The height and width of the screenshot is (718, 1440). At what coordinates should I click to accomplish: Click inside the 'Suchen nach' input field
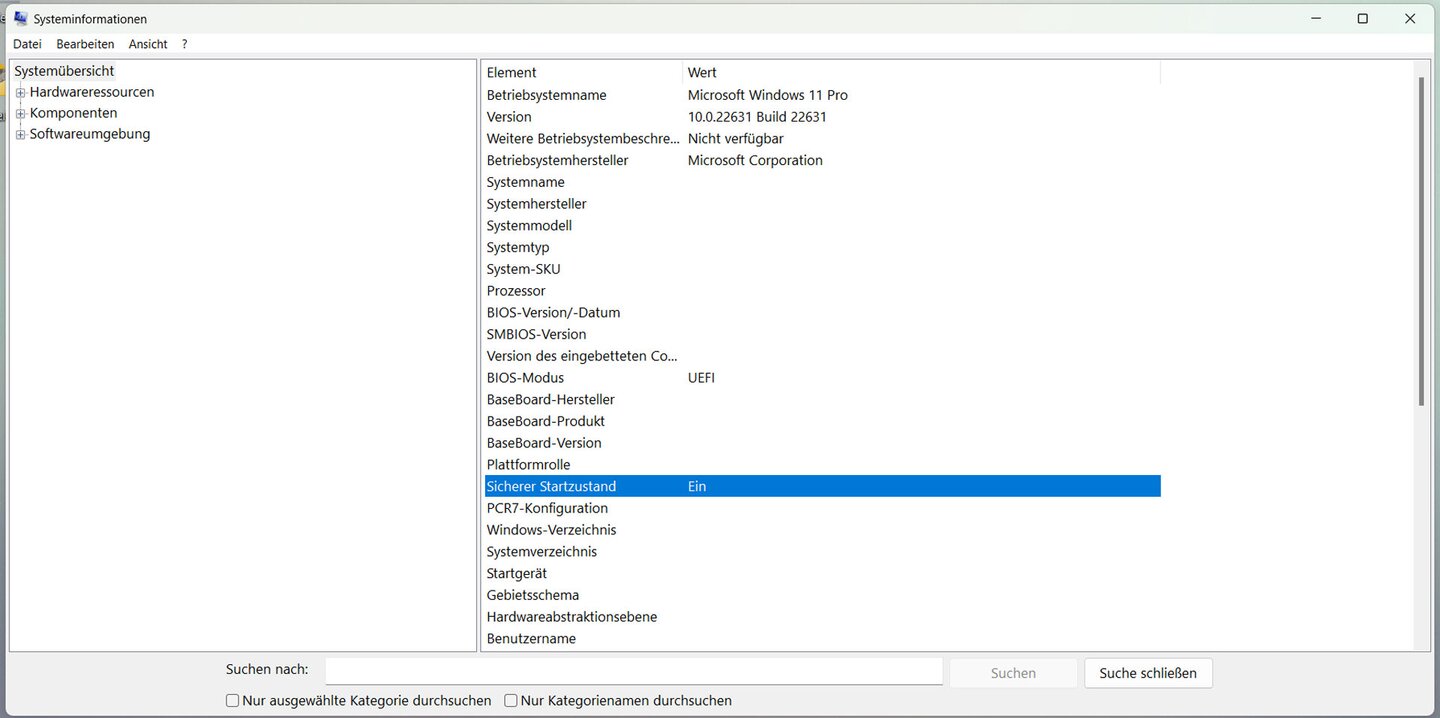(x=634, y=670)
